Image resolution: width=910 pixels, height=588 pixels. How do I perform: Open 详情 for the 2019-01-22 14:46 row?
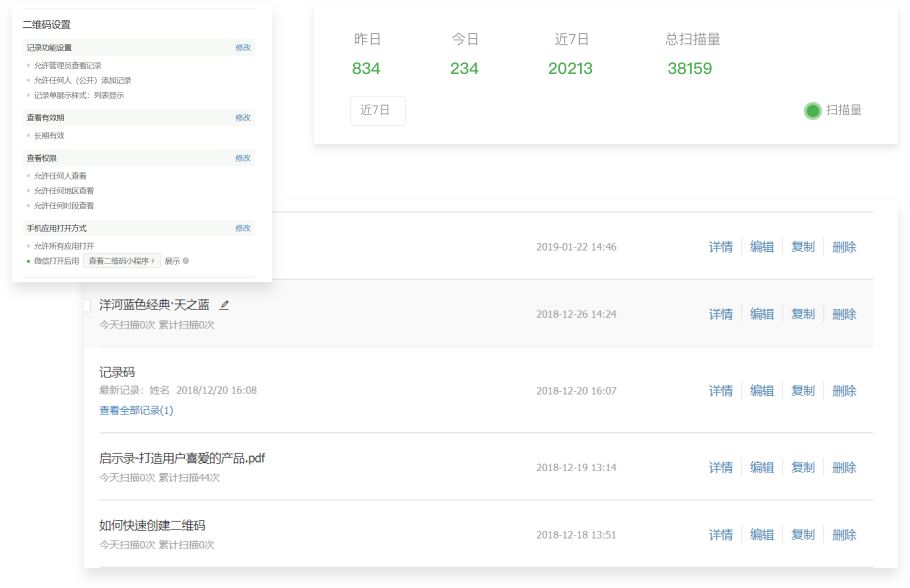721,247
